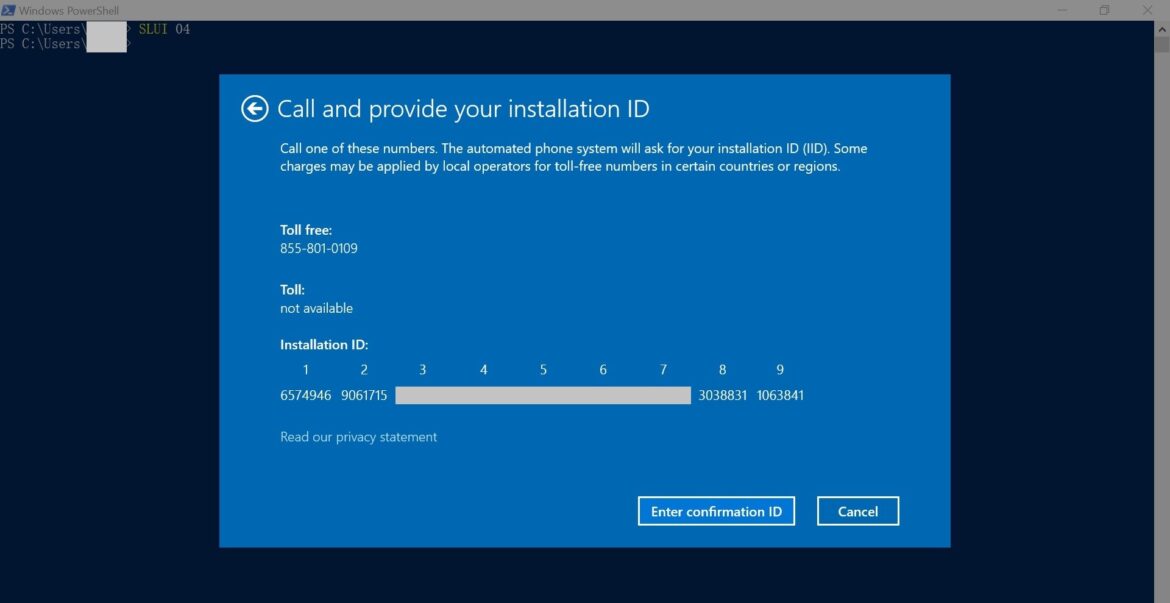Click the grey redacted bar in the Installation ID
Image resolution: width=1170 pixels, height=603 pixels.
543,395
